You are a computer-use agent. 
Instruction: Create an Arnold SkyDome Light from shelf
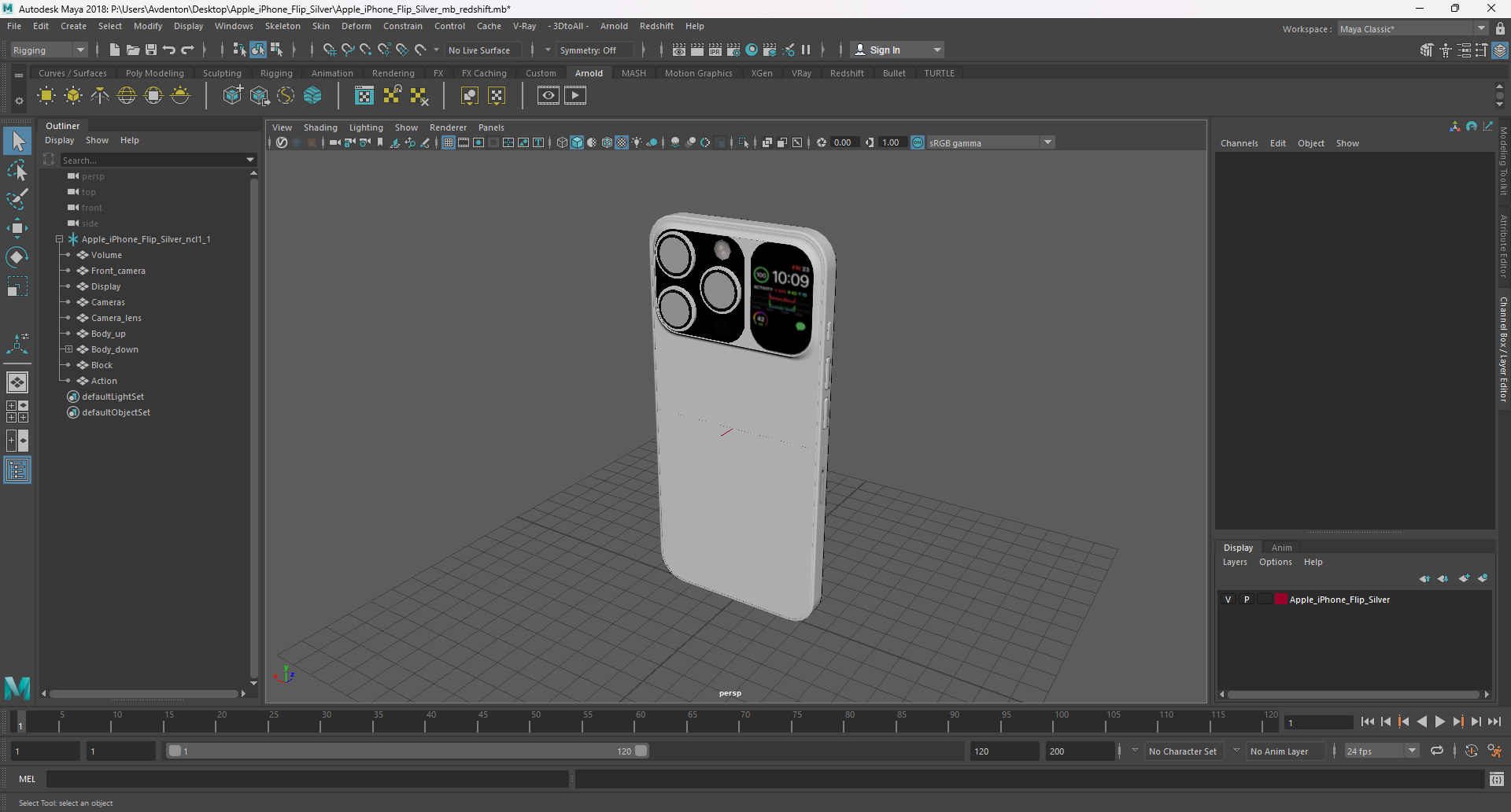coord(127,96)
